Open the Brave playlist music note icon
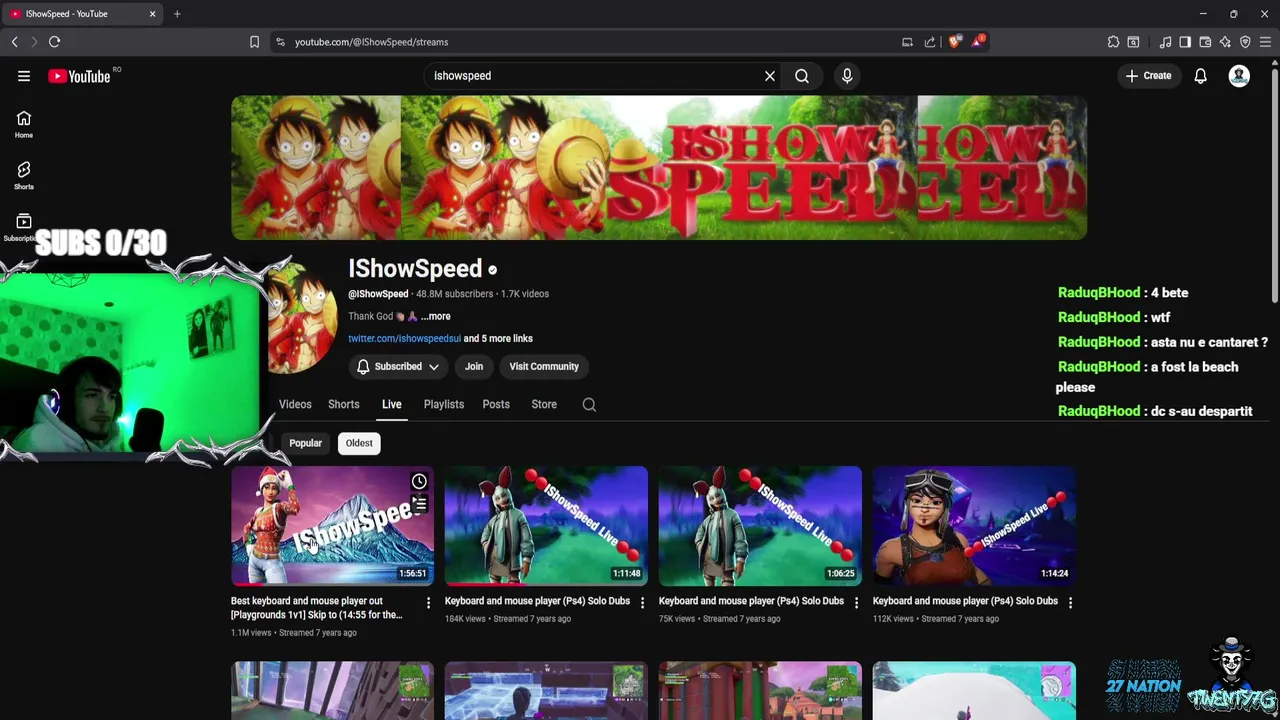 coord(1165,42)
